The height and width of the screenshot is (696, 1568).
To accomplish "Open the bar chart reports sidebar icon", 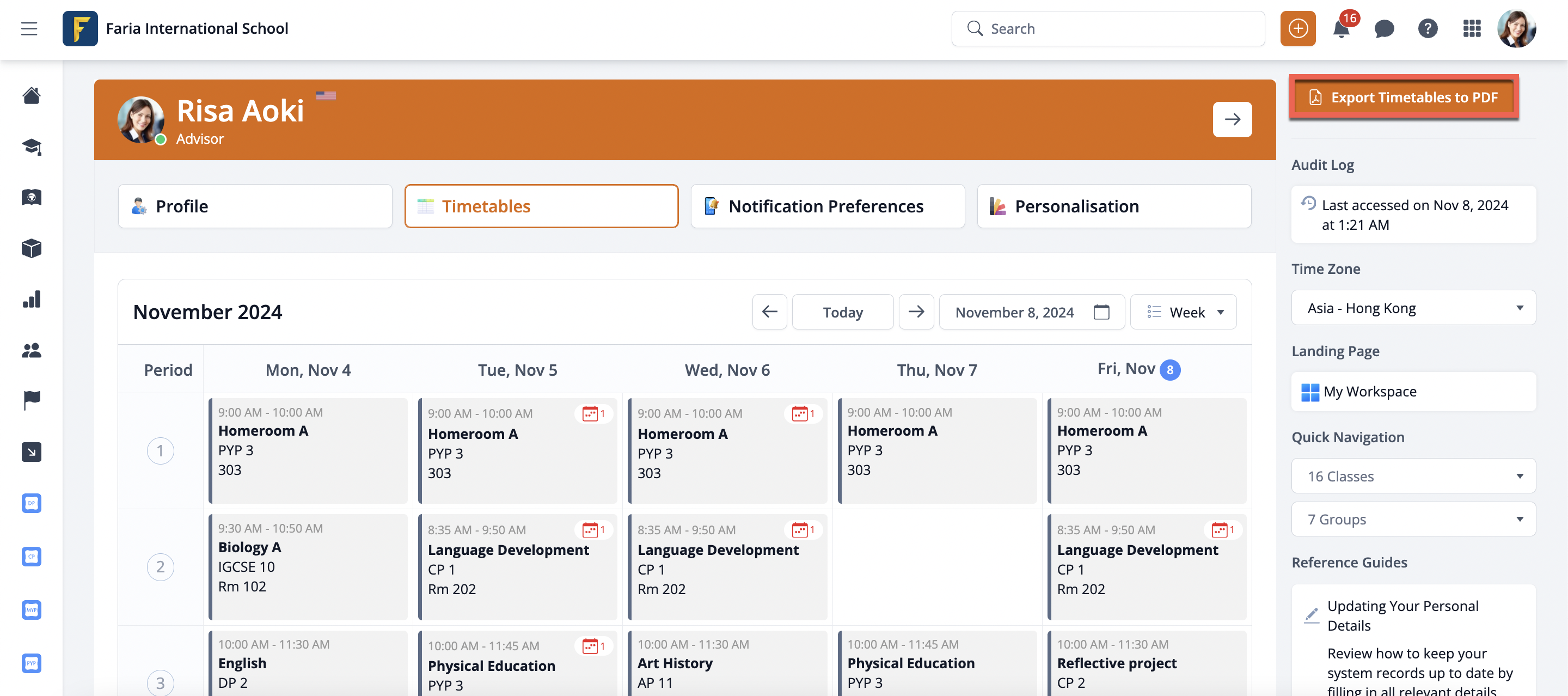I will pyautogui.click(x=31, y=299).
